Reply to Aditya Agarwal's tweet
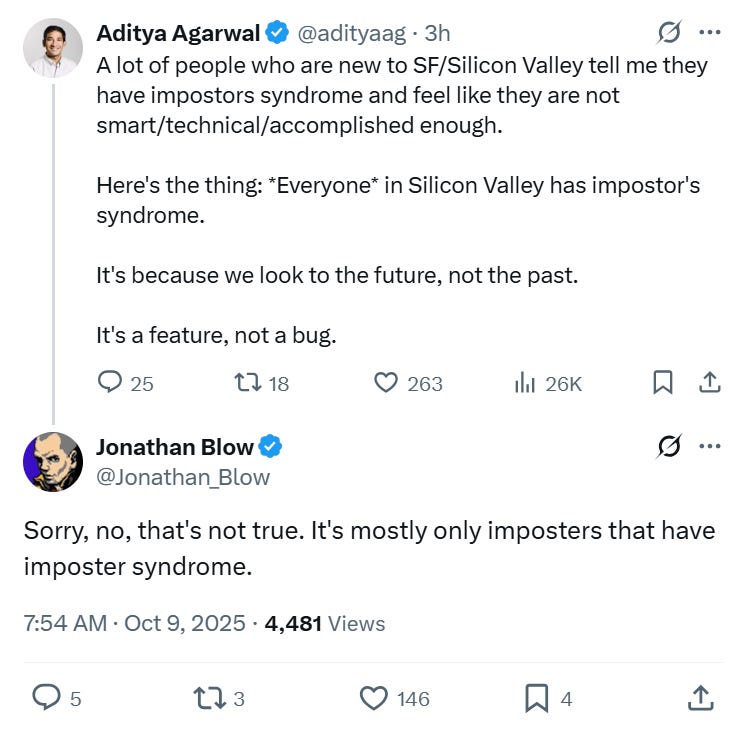 pos(111,382)
